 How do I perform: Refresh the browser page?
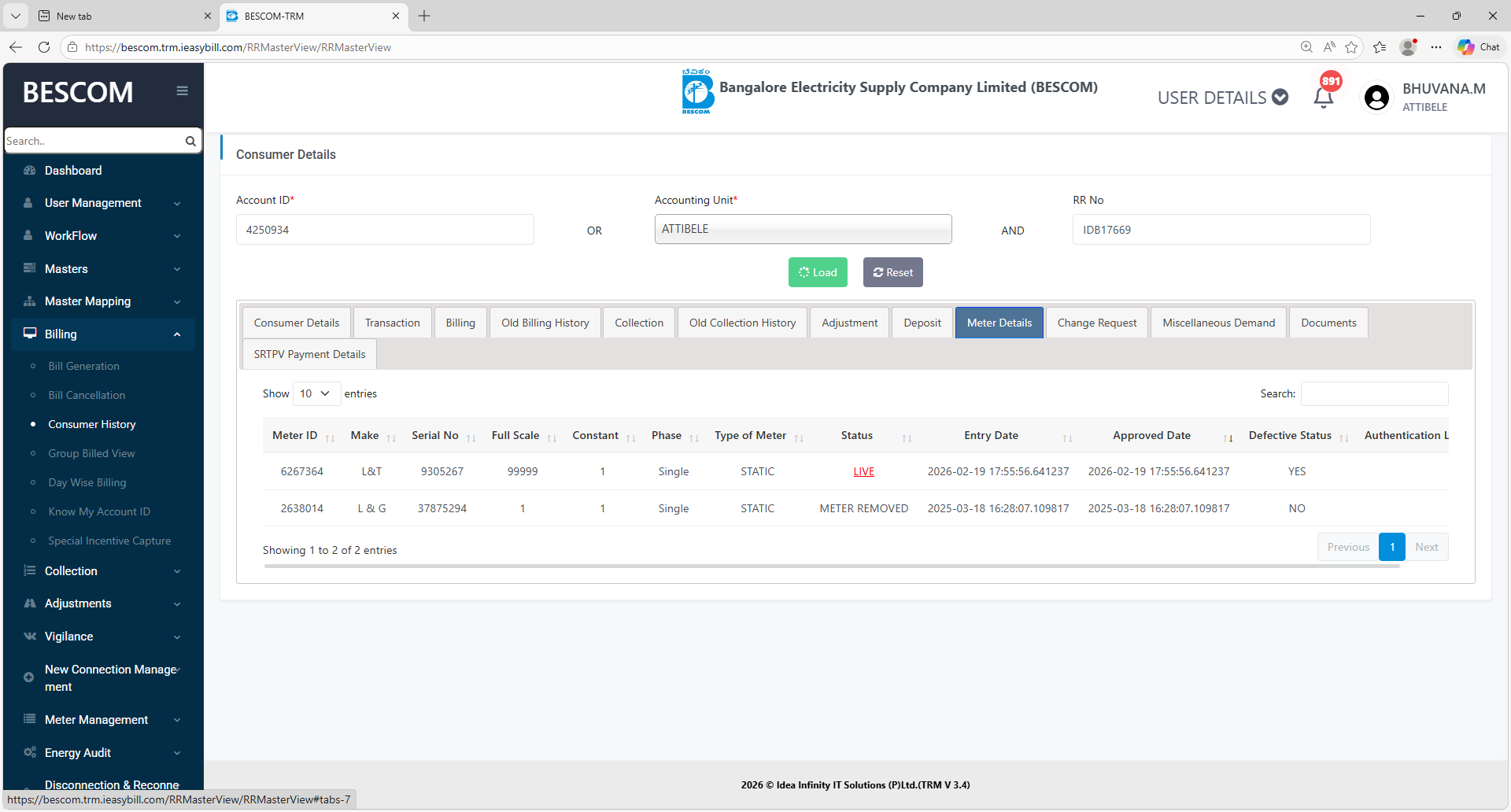[x=44, y=47]
